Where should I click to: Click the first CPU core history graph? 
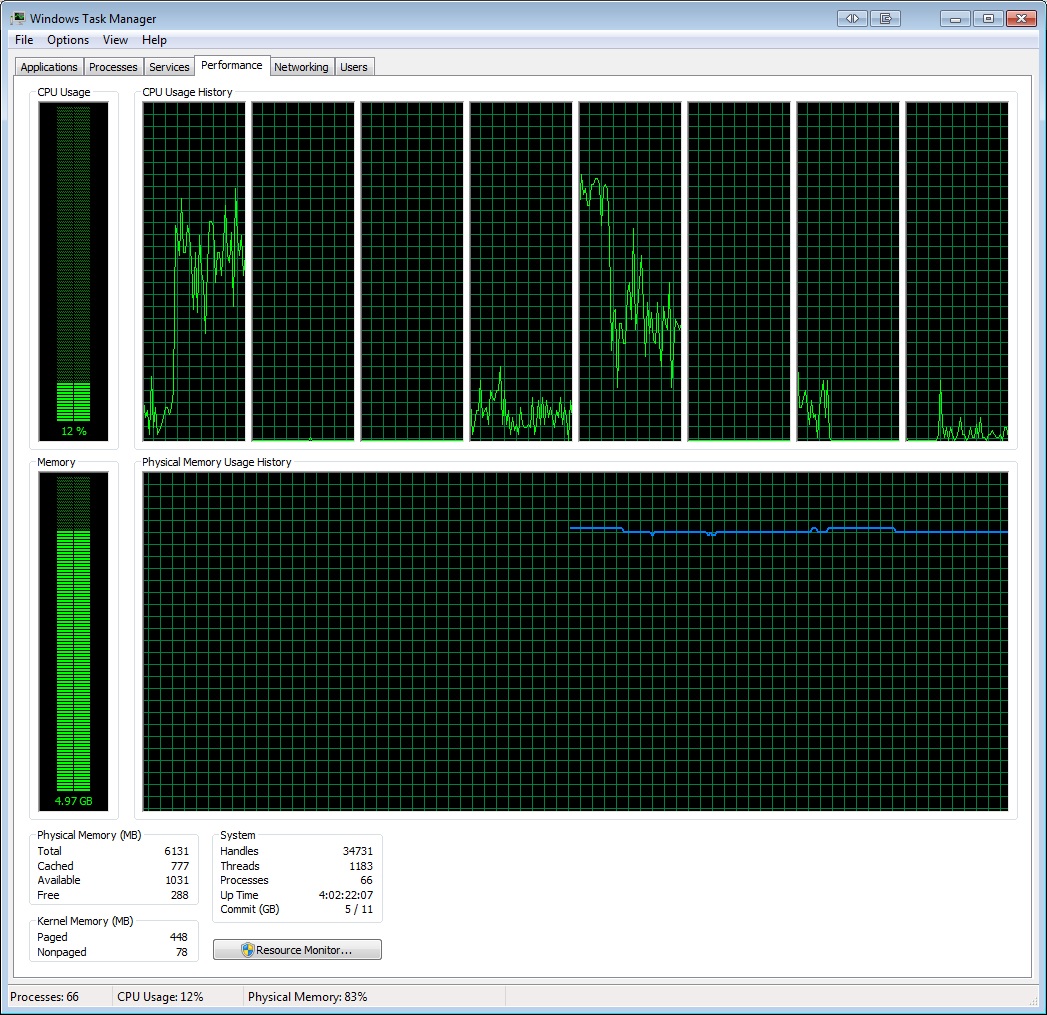[x=194, y=271]
